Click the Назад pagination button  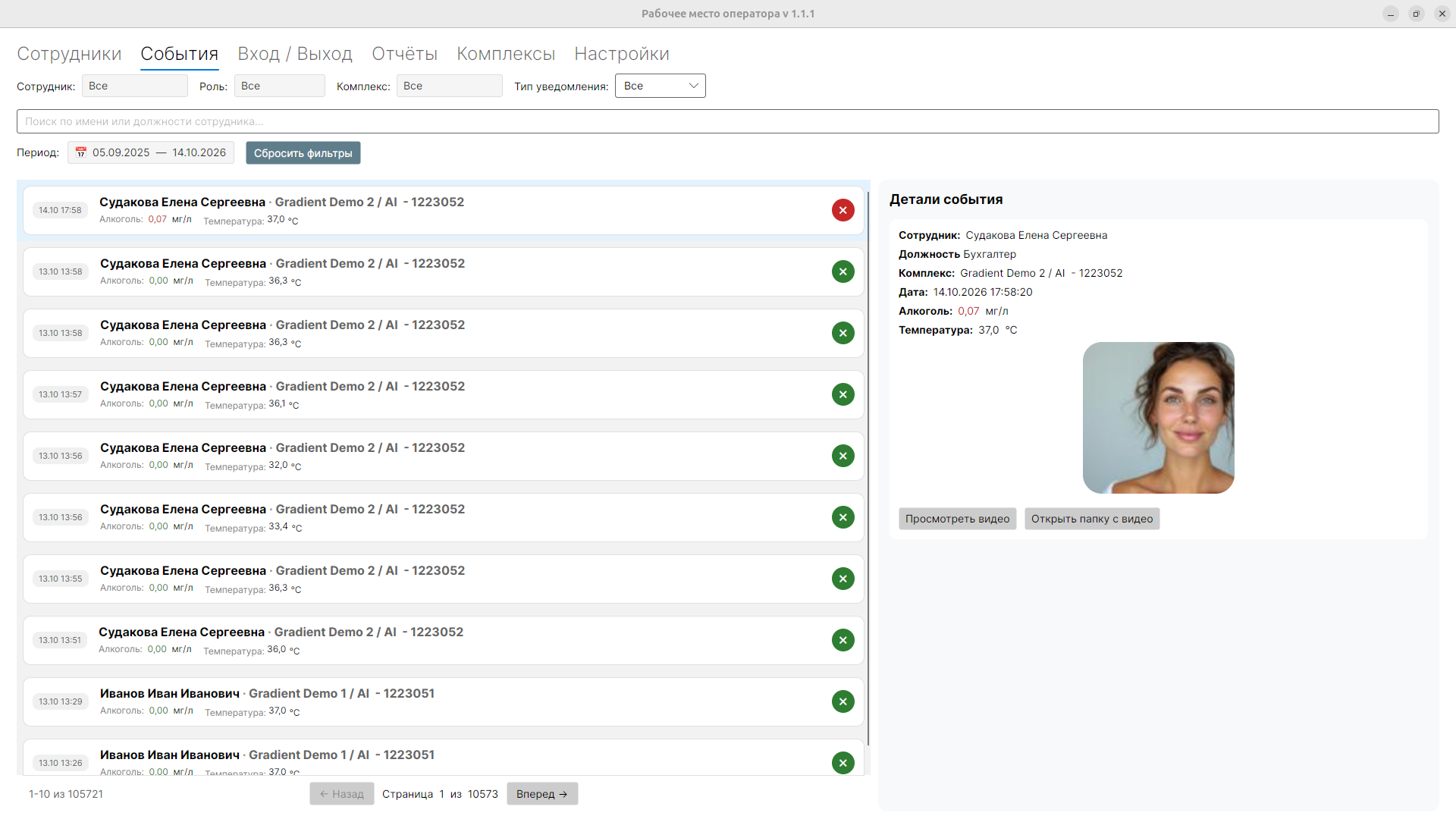342,794
